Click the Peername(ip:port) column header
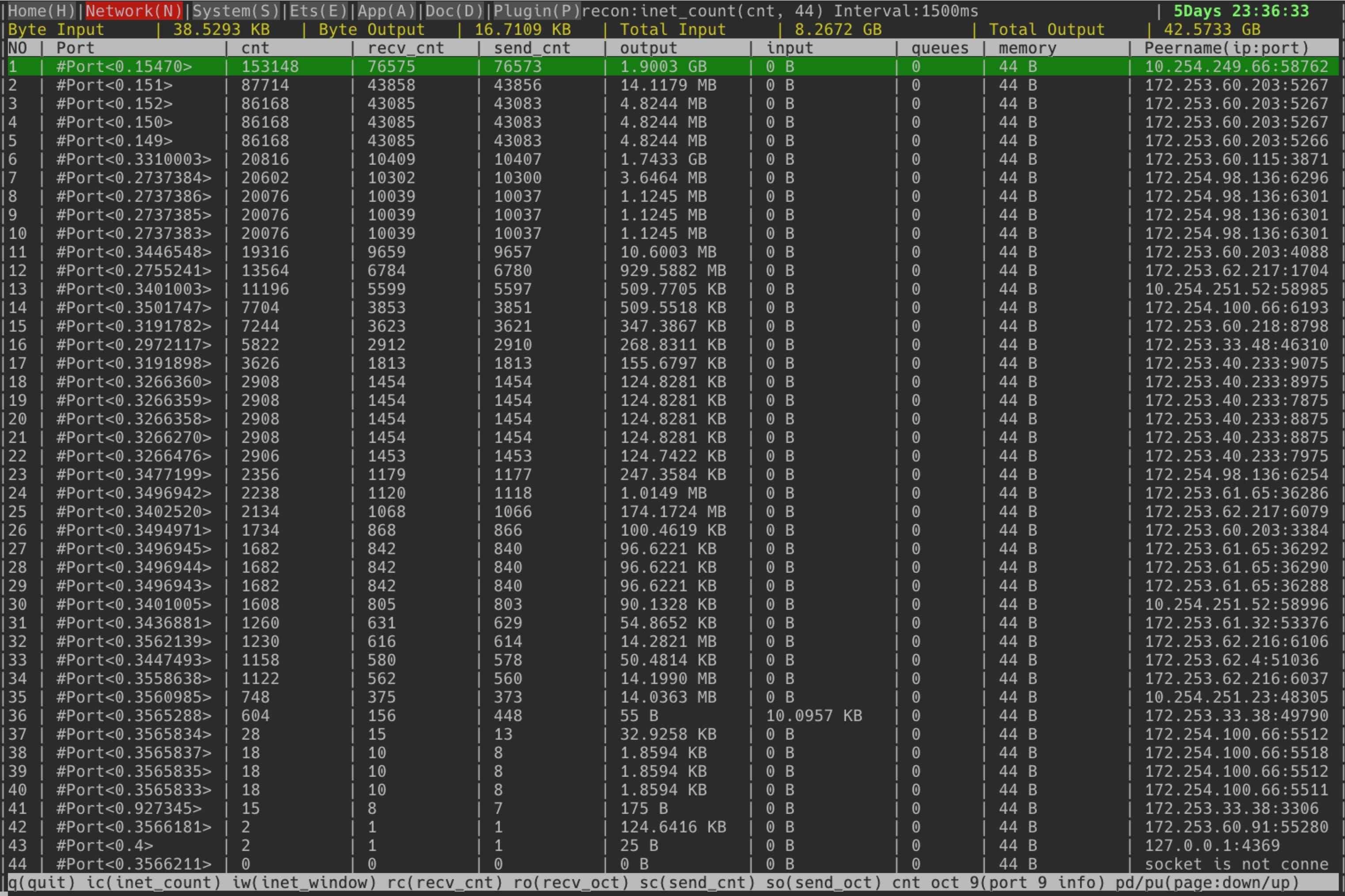This screenshot has height=896, width=1345. [x=1226, y=48]
